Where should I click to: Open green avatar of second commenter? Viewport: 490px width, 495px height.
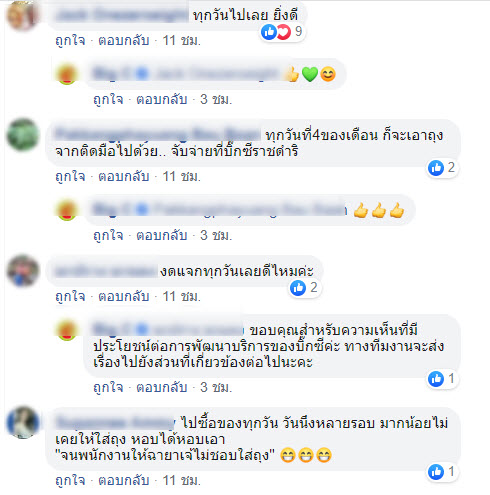tap(23, 135)
